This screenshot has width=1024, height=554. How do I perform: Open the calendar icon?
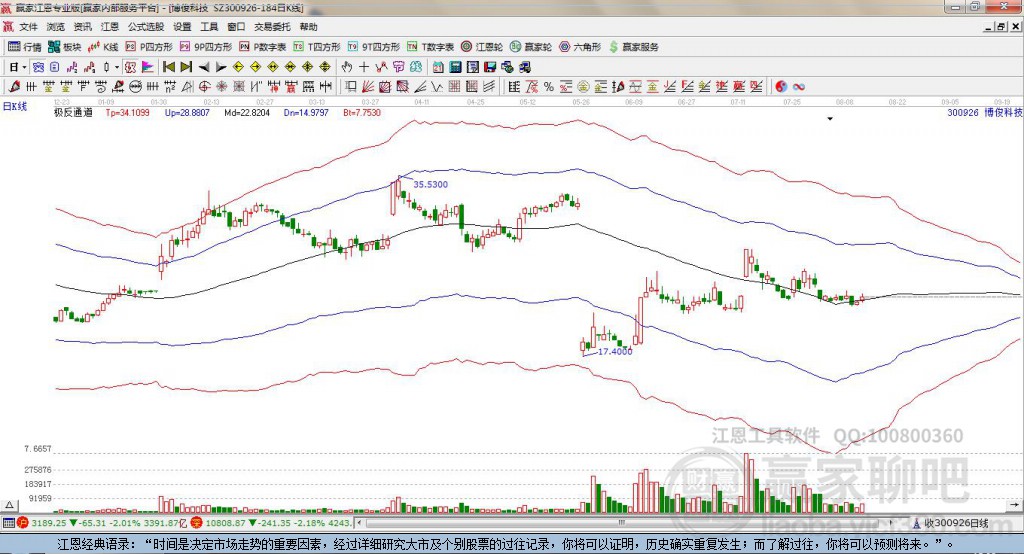(x=438, y=67)
